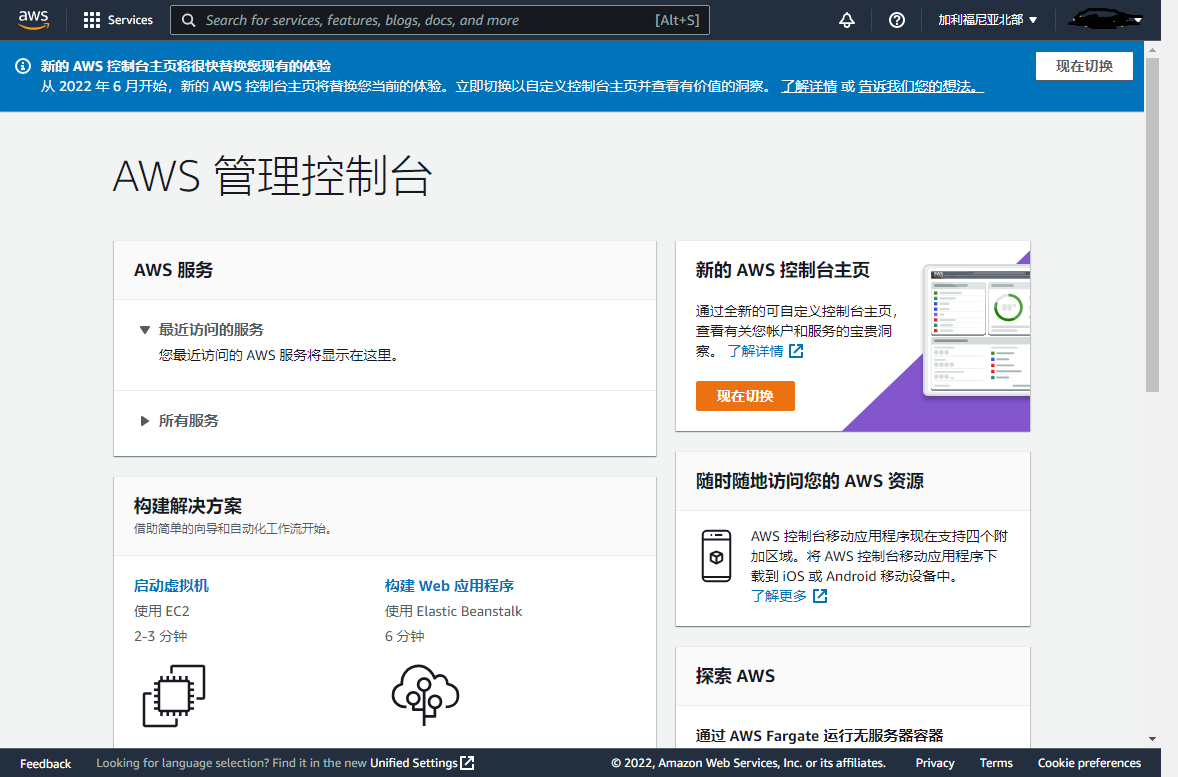Collapse the 最近访问的服务 section

pos(145,330)
